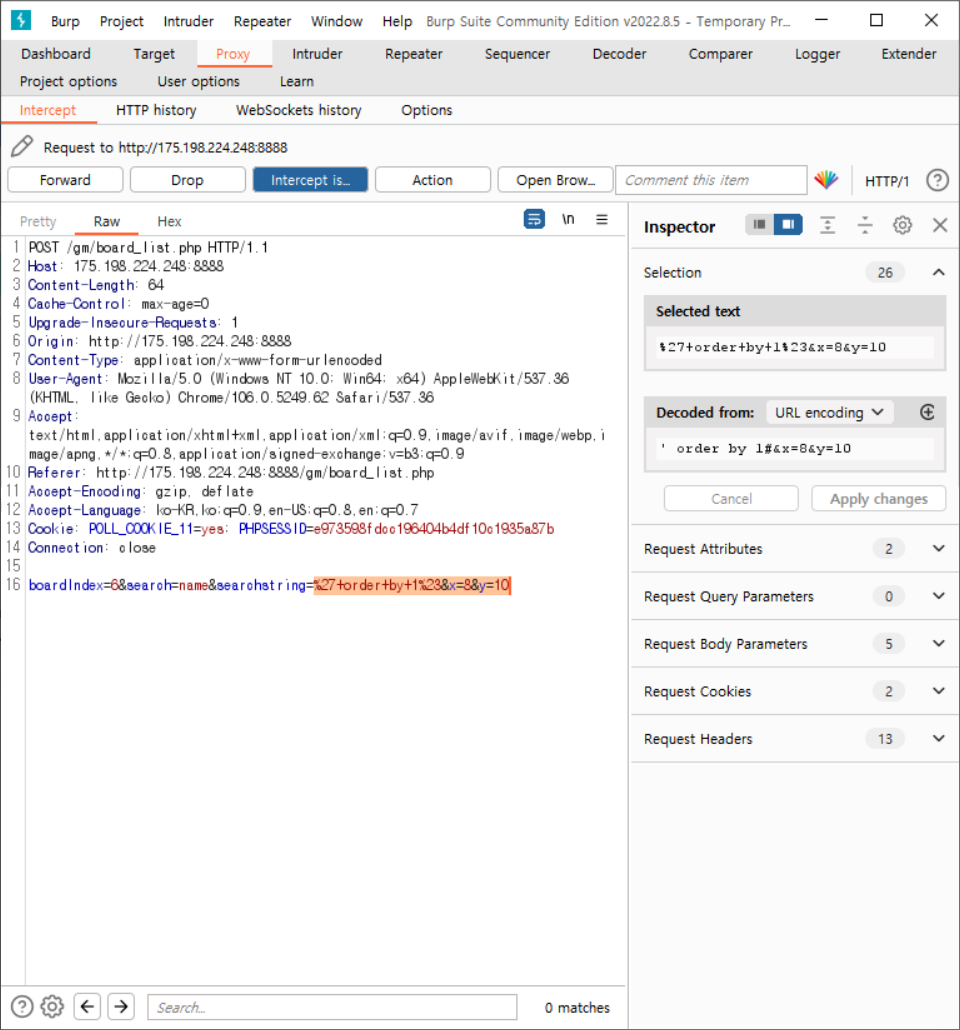The height and width of the screenshot is (1030, 960).
Task: Toggle the Intercept is on button
Action: point(310,180)
